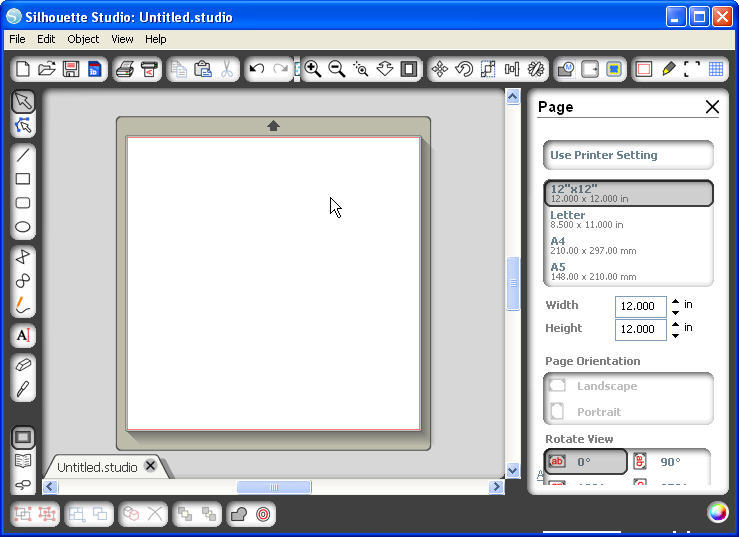Open the Library book icon

23,461
